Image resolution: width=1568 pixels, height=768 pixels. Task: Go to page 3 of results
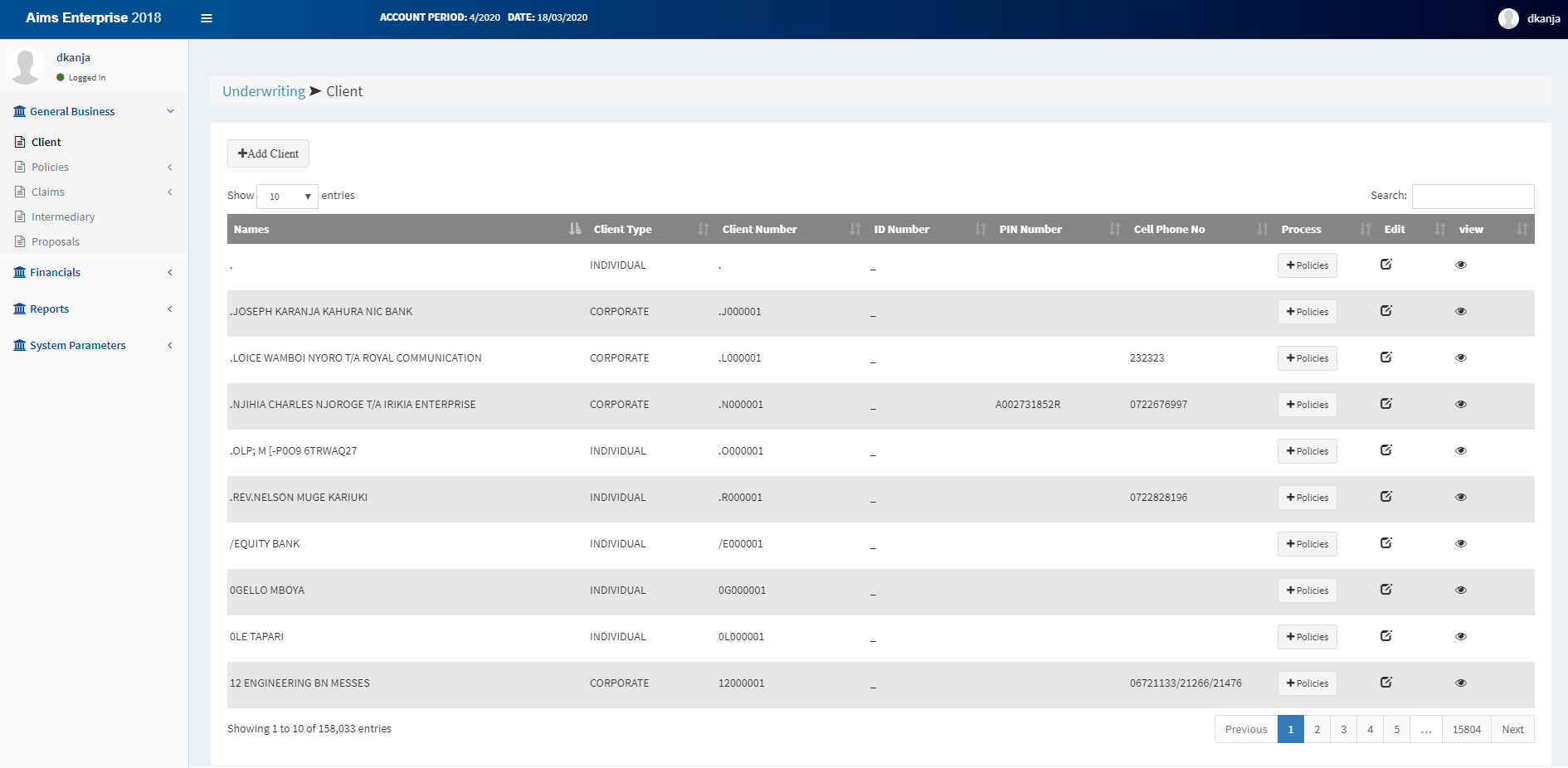pos(1343,730)
